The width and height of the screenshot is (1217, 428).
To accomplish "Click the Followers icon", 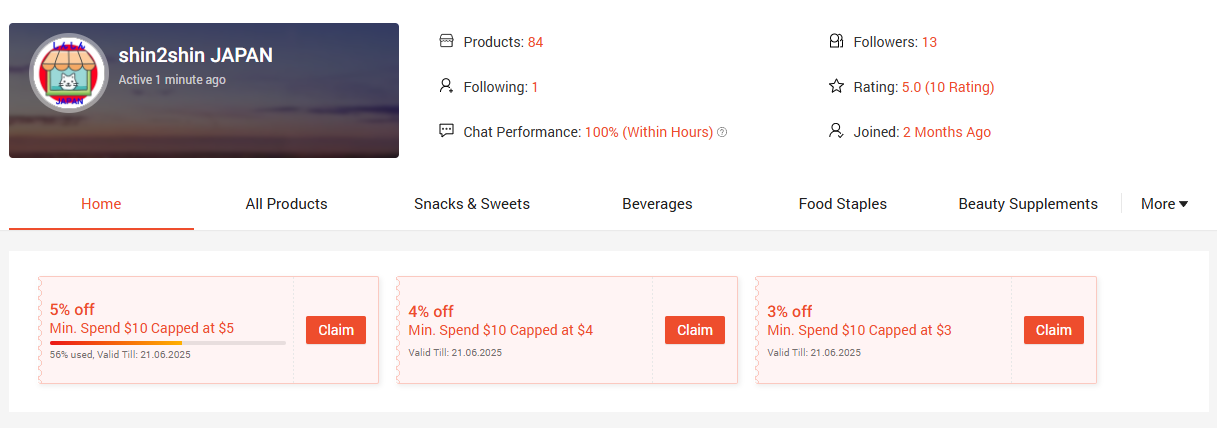I will (837, 41).
